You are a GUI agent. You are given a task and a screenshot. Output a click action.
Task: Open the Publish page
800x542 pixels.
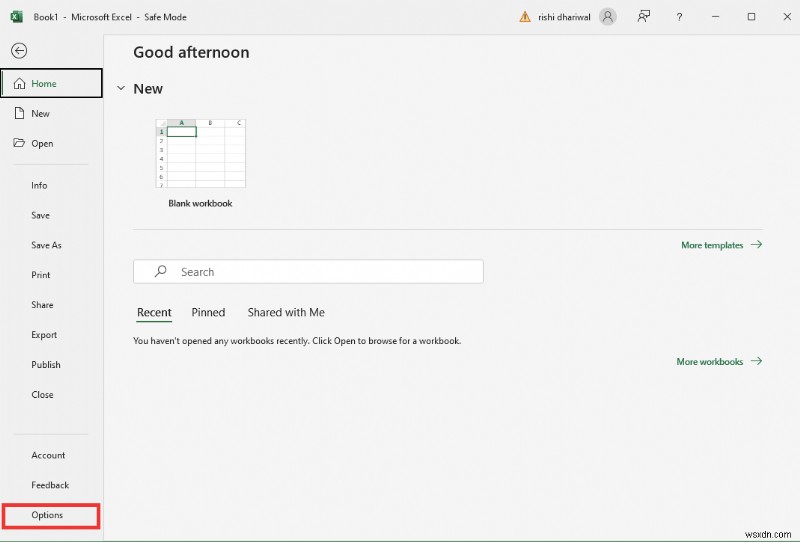(x=46, y=364)
